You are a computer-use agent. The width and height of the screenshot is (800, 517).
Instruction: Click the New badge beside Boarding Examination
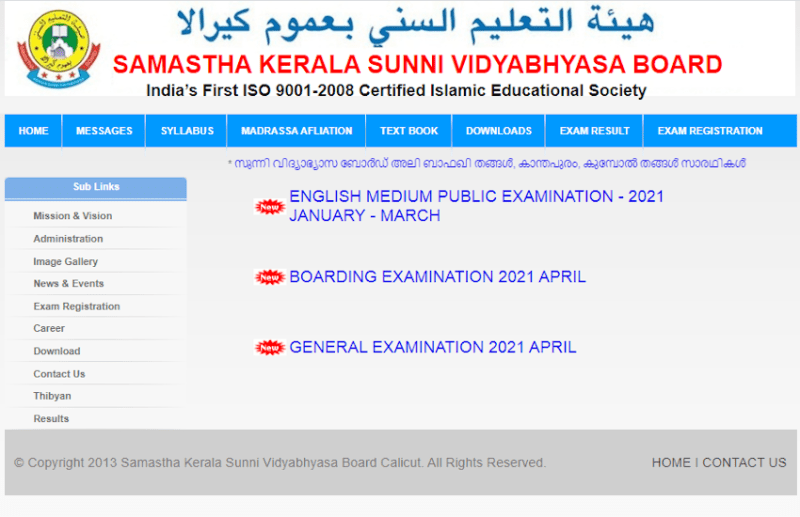click(x=270, y=277)
